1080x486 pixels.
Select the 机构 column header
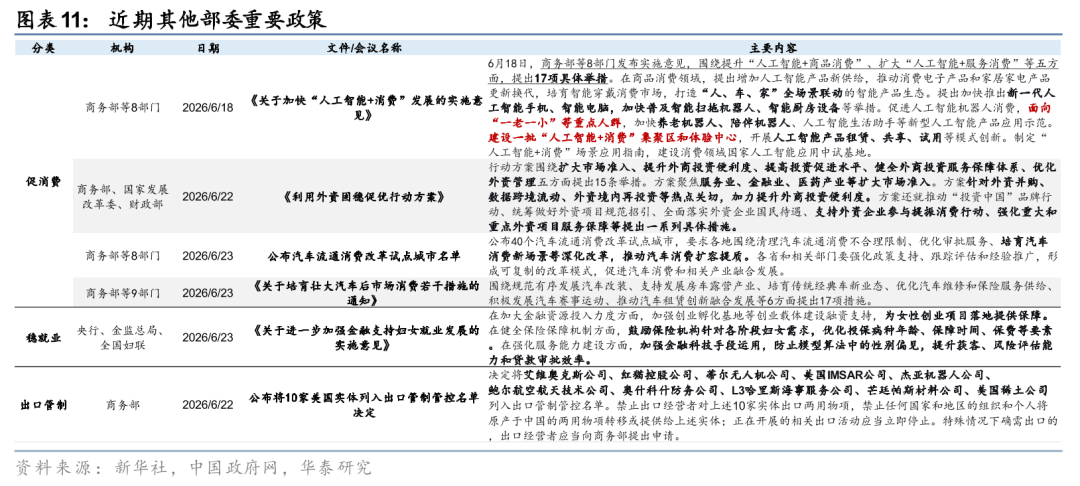123,48
